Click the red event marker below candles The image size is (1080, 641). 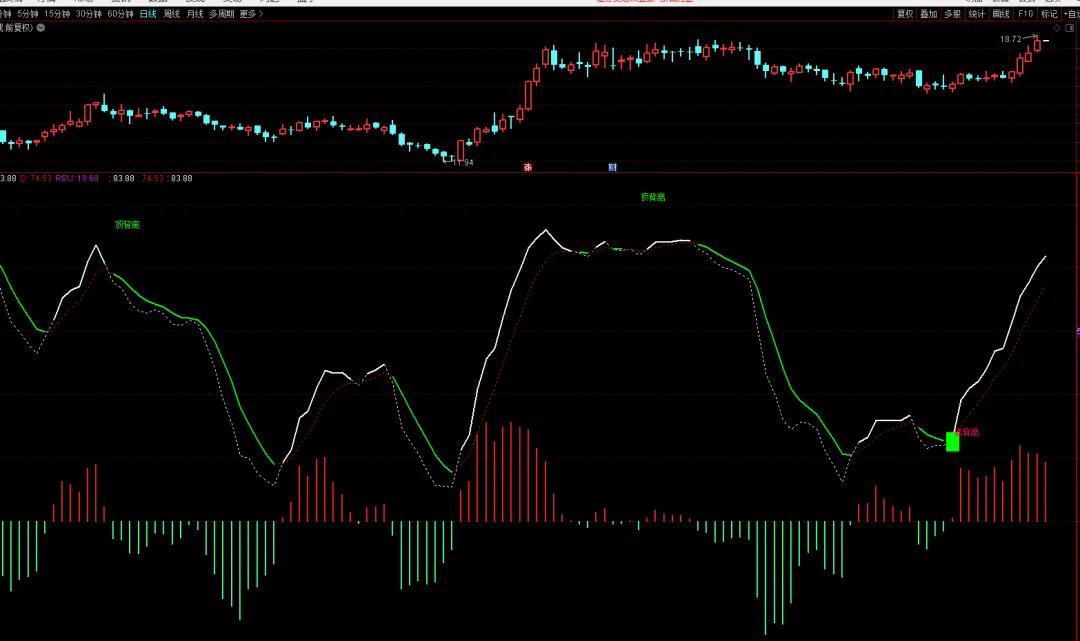[527, 167]
